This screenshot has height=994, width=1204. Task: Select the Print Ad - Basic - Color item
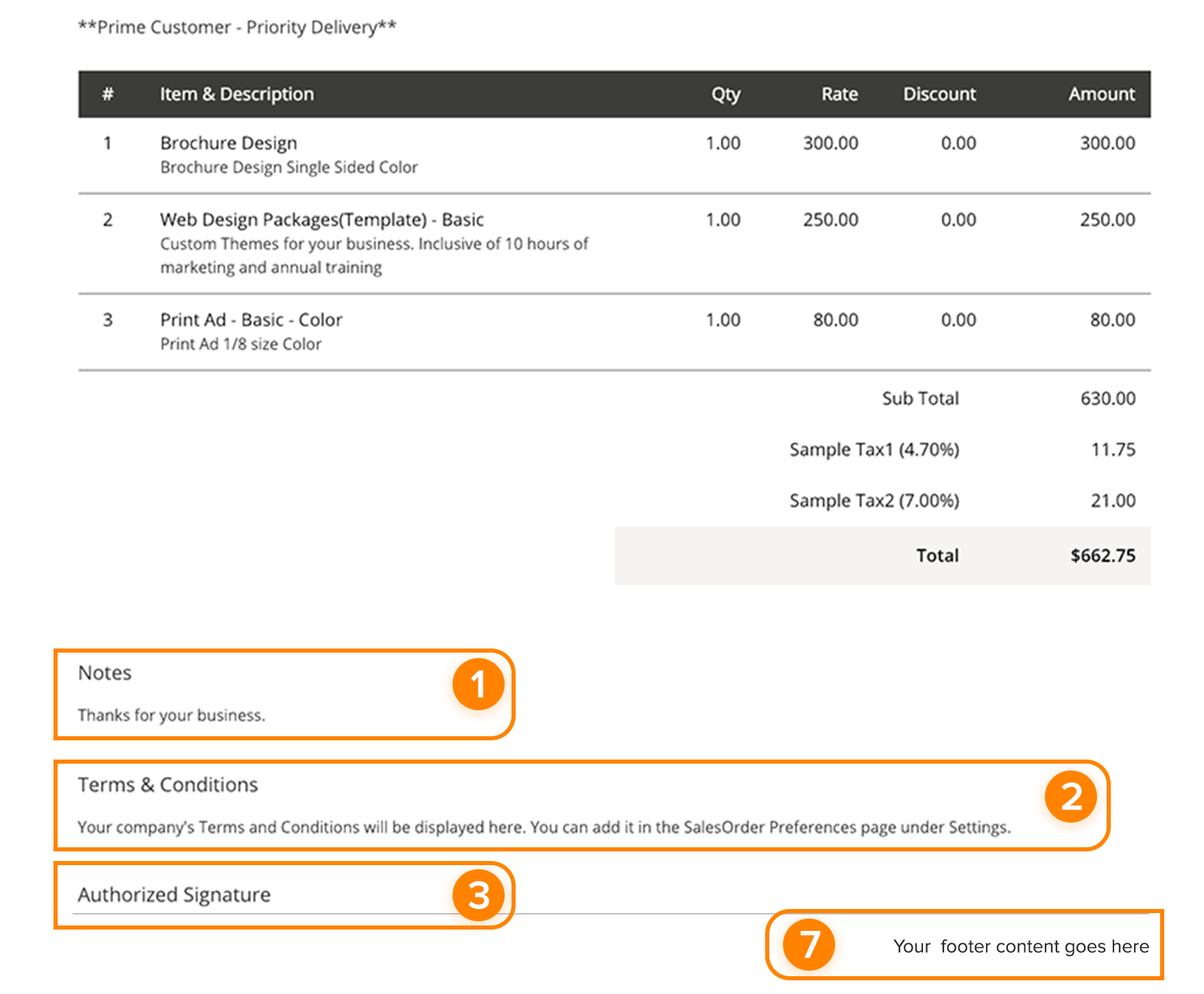pos(251,319)
